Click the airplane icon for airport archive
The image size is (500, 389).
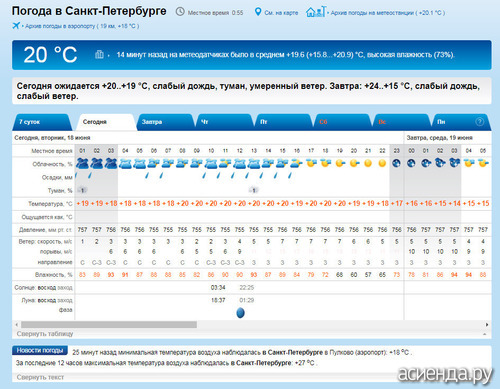point(16,25)
